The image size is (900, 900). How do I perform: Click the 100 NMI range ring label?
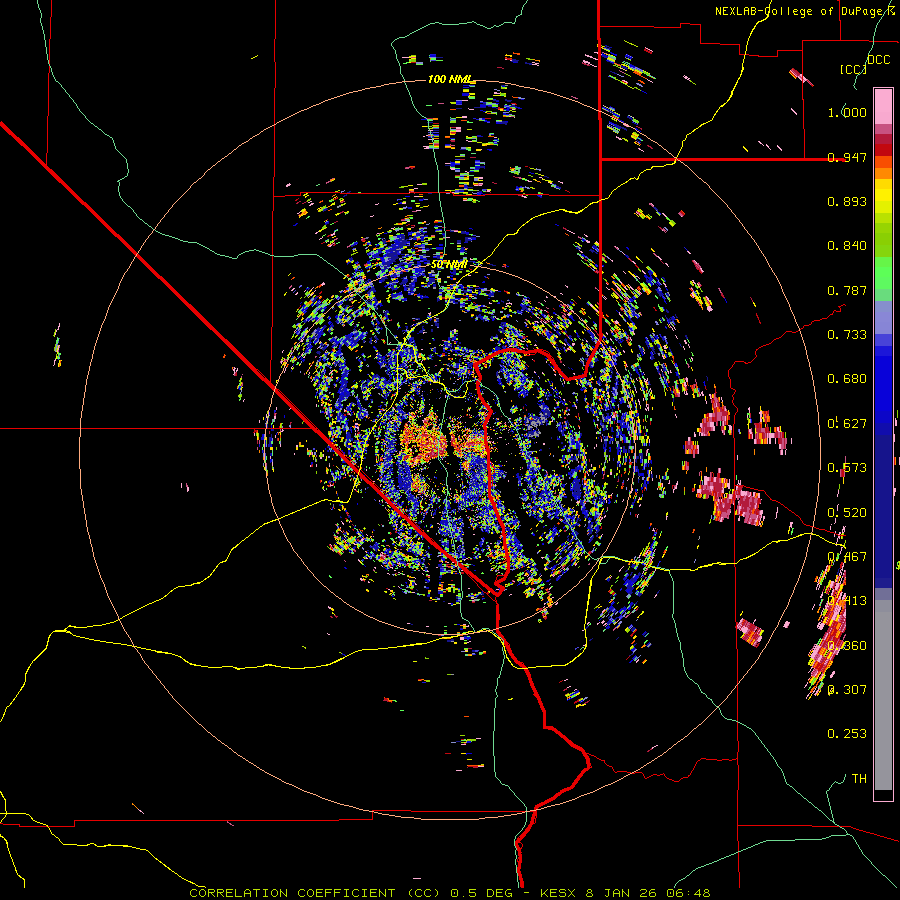pos(451,79)
